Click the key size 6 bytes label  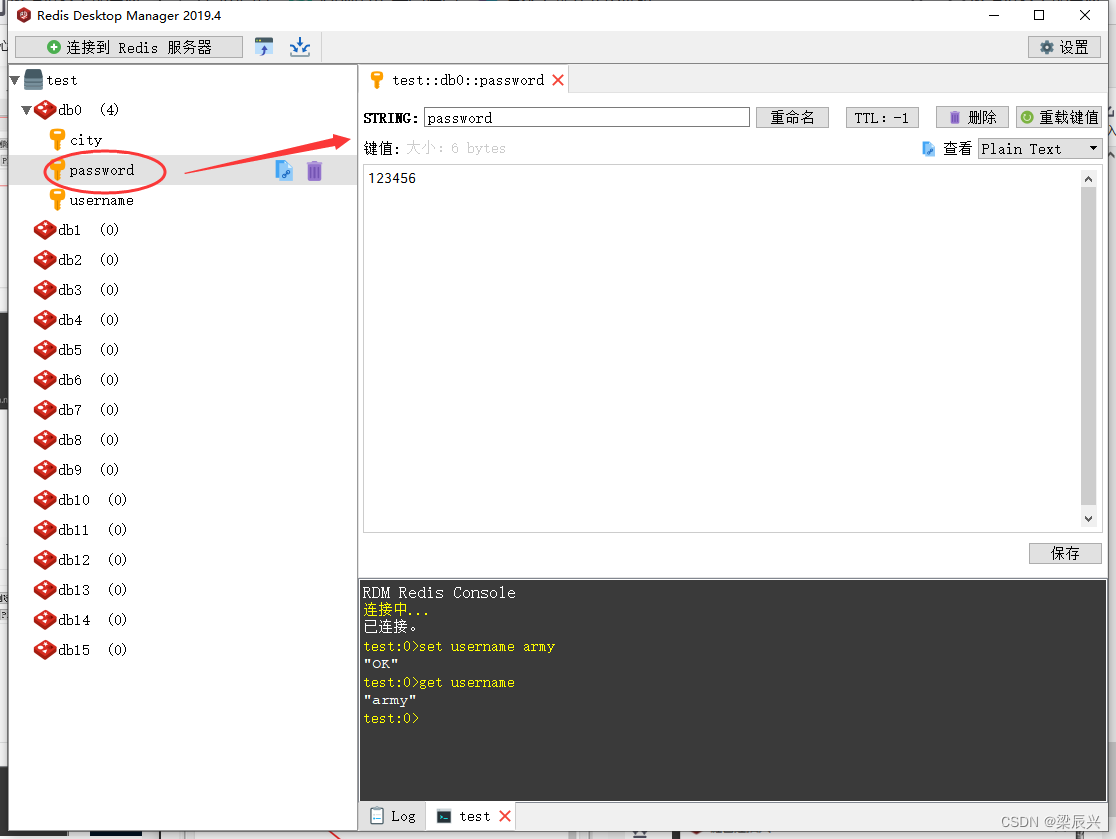pyautogui.click(x=456, y=149)
